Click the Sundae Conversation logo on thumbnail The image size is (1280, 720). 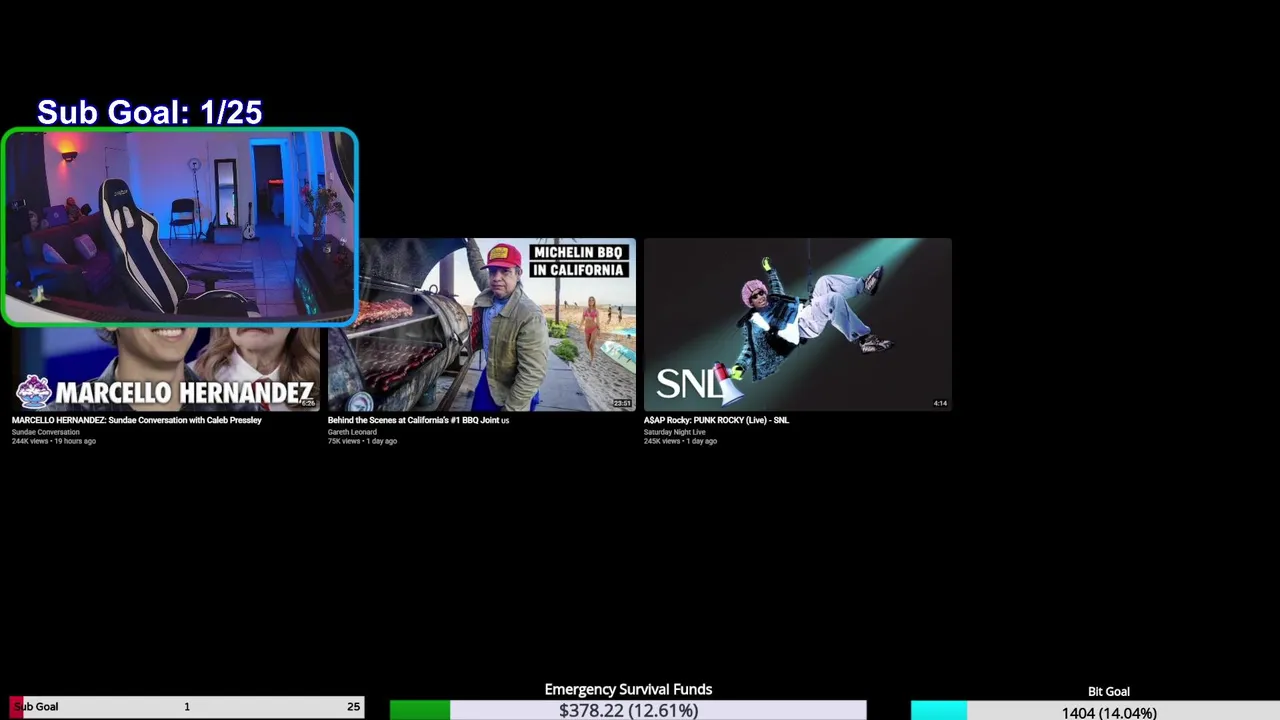coord(33,391)
